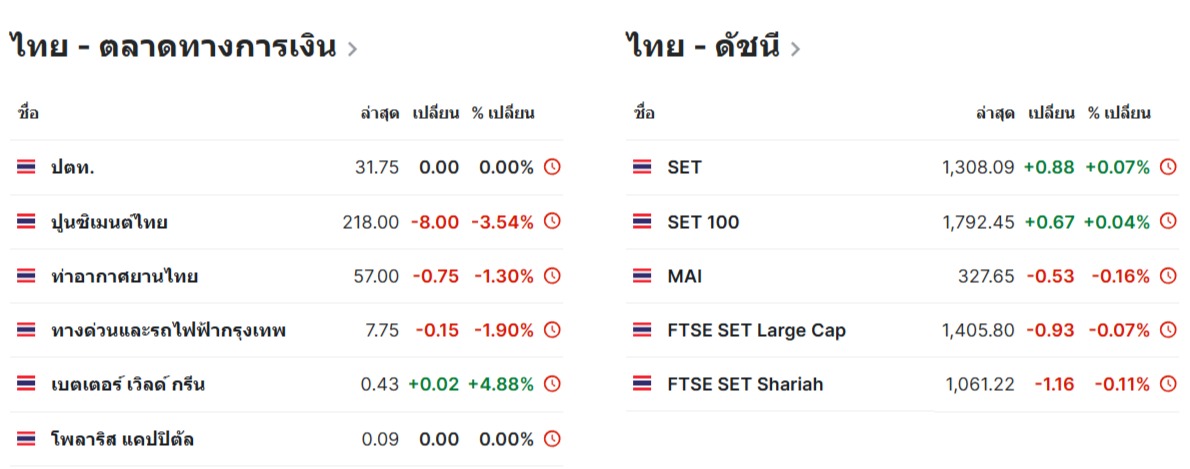This screenshot has width=1190, height=469.
Task: Click the clock icon in the FTSE SET Shariah row
Action: pyautogui.click(x=1168, y=384)
